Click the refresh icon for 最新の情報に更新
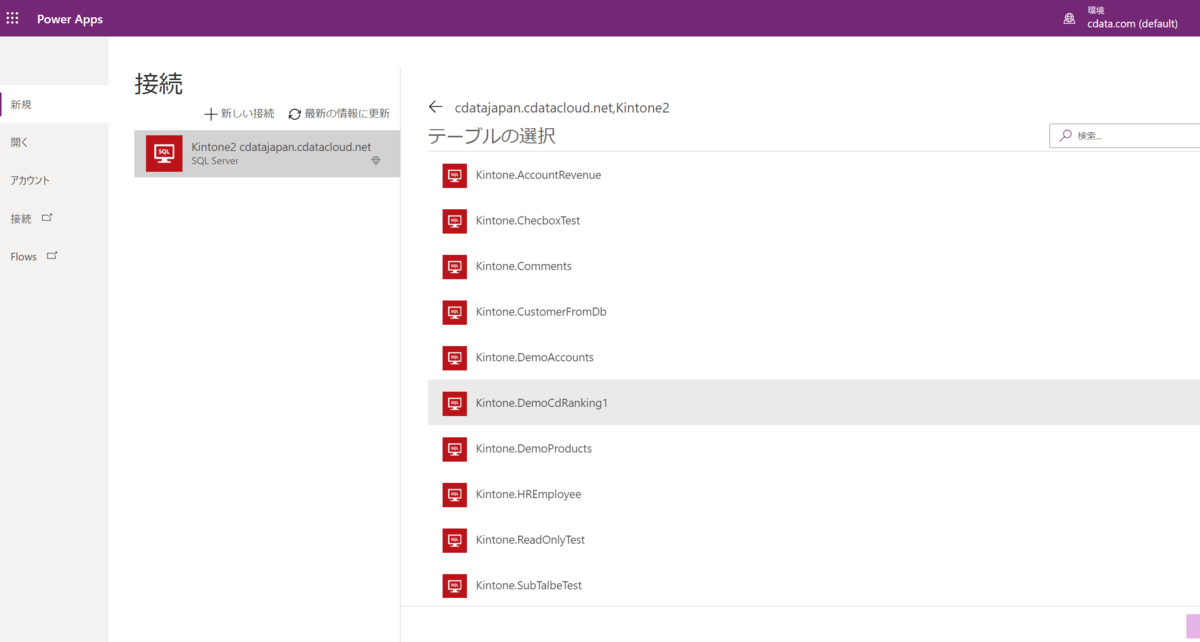Viewport: 1200px width, 642px height. [295, 114]
